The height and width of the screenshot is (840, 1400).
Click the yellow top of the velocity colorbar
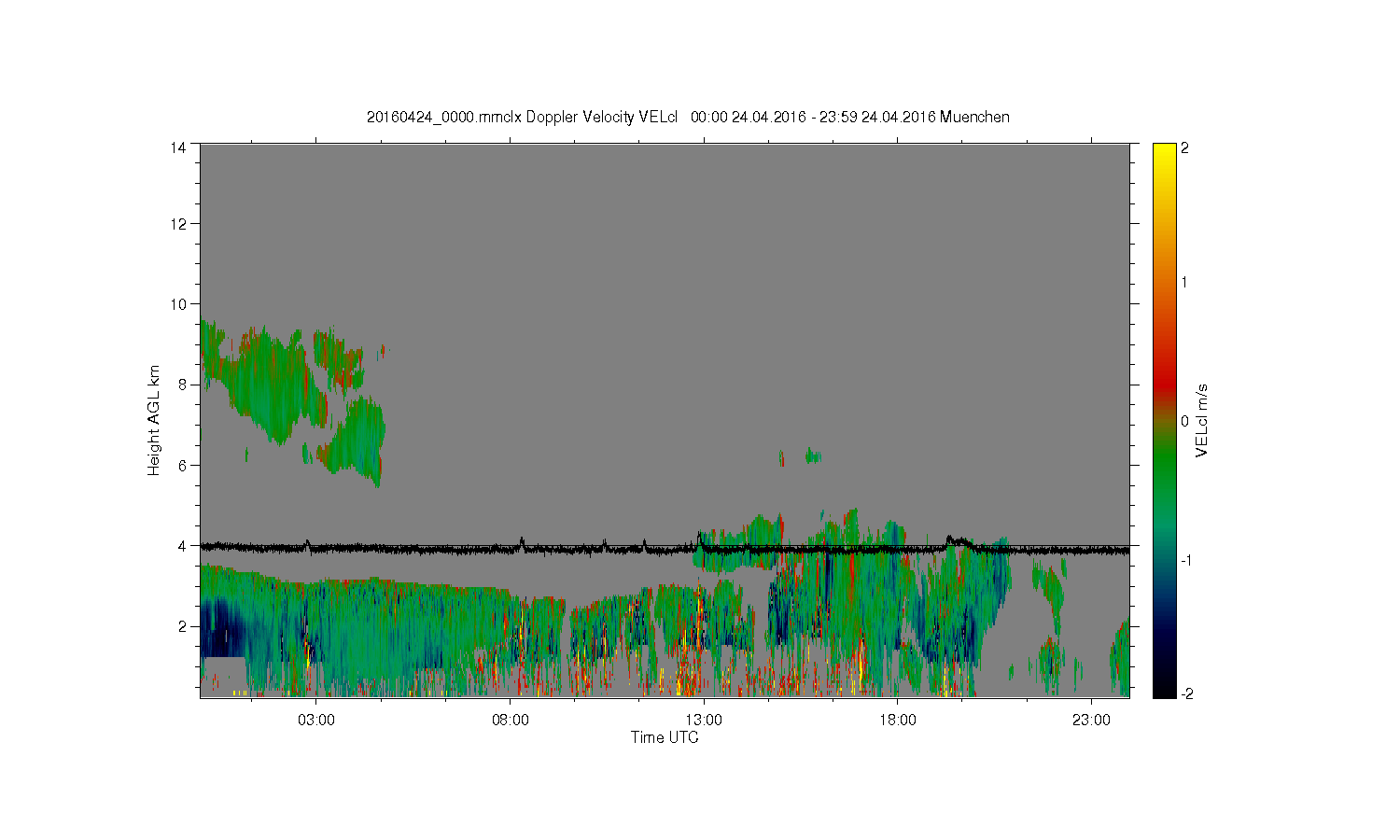[1164, 154]
